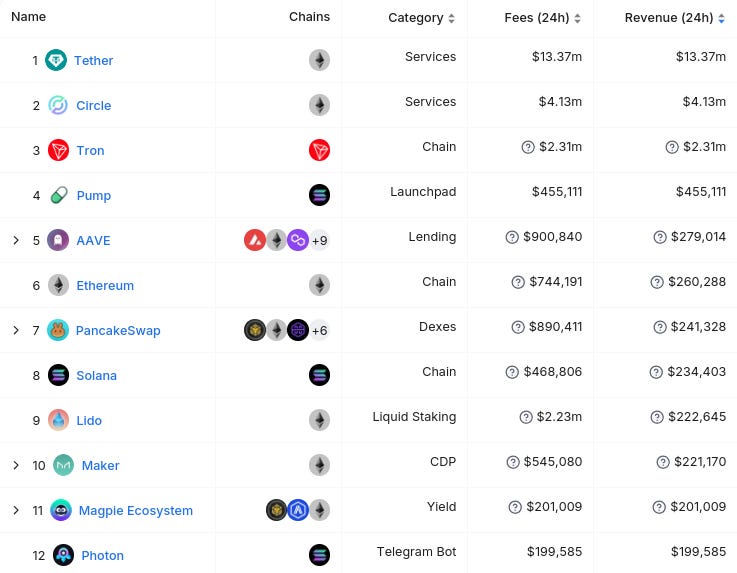Open the Ethereum protocol link
Image resolution: width=737 pixels, height=573 pixels.
coord(105,285)
